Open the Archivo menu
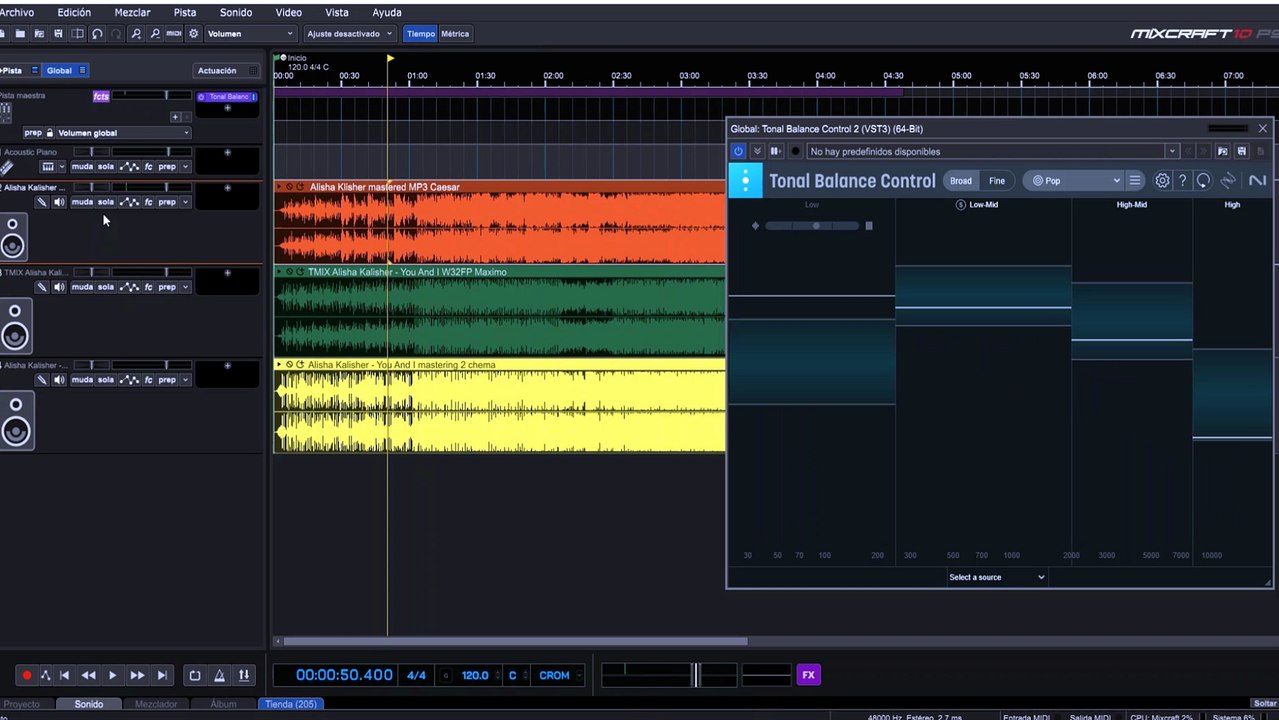The height and width of the screenshot is (720, 1279). pyautogui.click(x=16, y=13)
